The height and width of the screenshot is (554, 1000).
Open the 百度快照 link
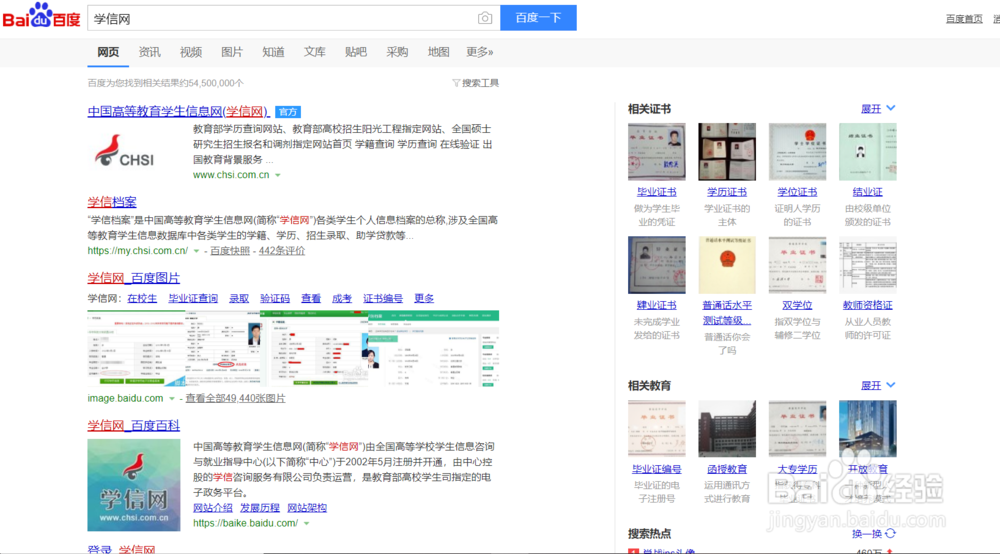(x=230, y=251)
